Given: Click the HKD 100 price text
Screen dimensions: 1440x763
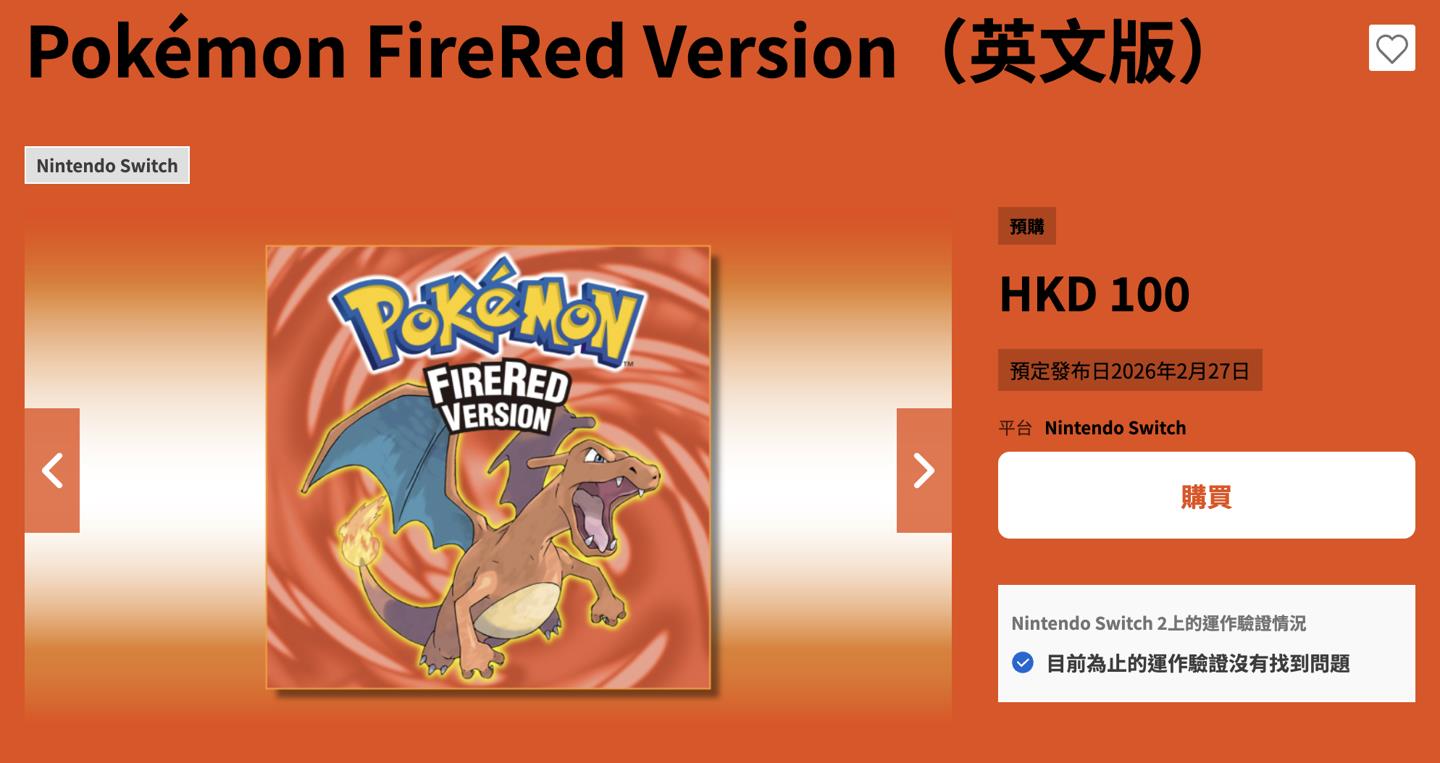Looking at the screenshot, I should pyautogui.click(x=1094, y=294).
